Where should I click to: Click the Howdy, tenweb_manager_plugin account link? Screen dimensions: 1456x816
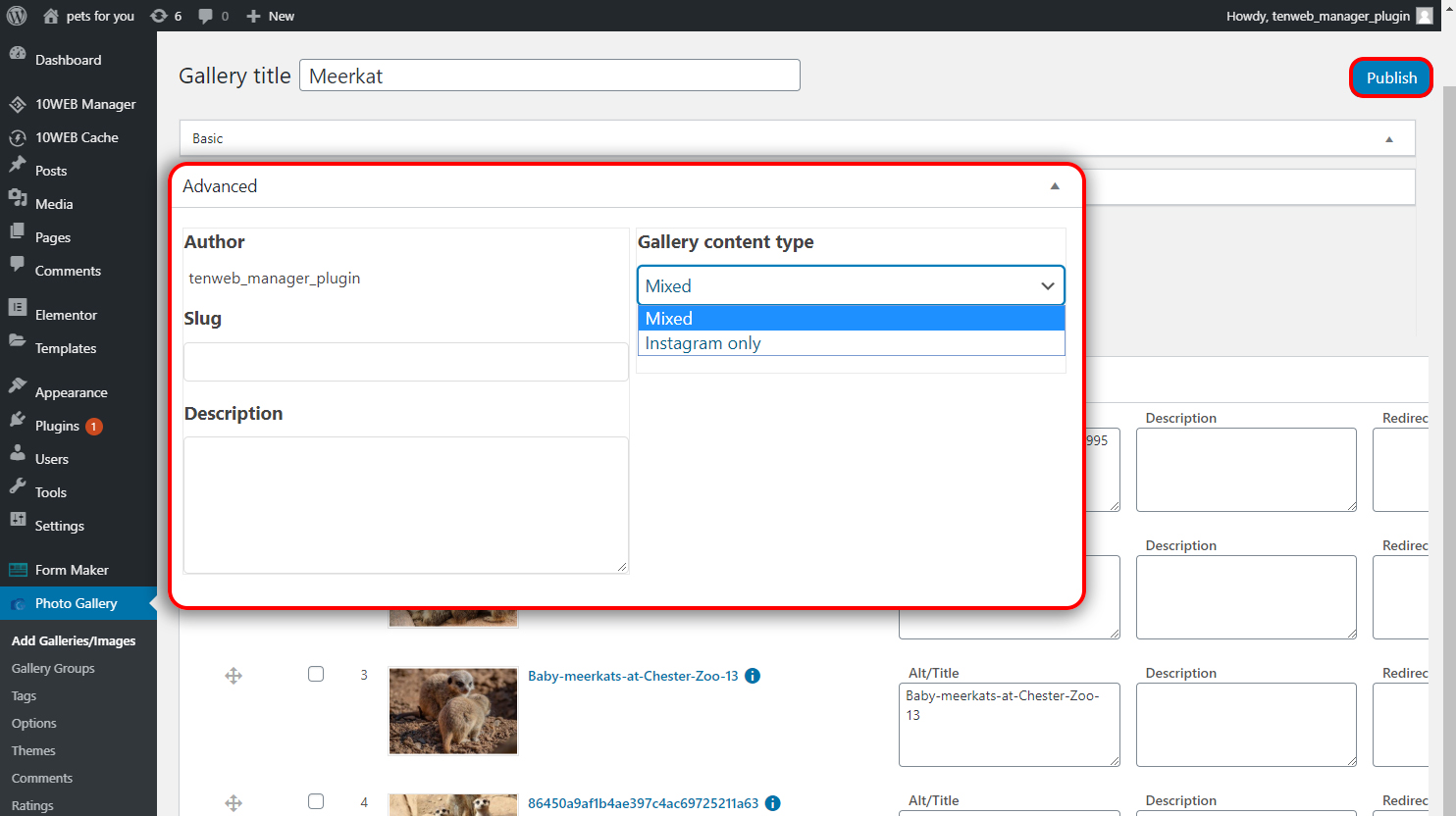pos(1318,16)
